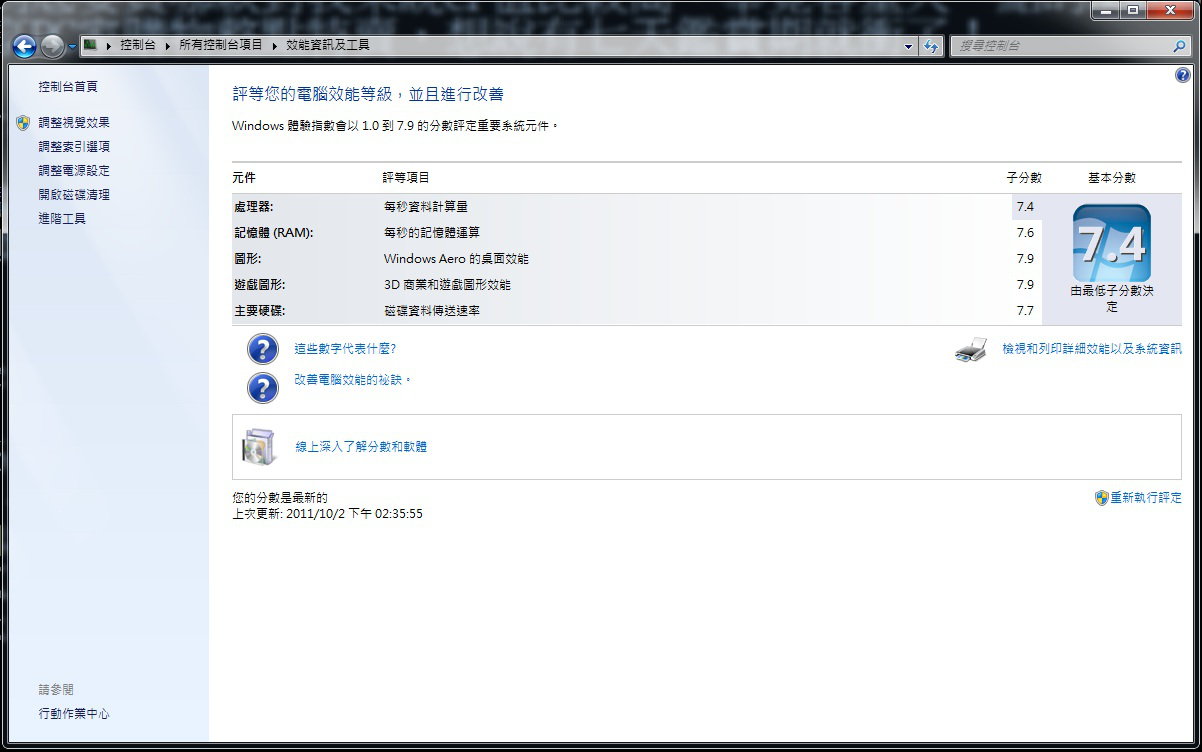This screenshot has width=1202, height=752.
Task: Close the window with red X
Action: coord(1169,11)
